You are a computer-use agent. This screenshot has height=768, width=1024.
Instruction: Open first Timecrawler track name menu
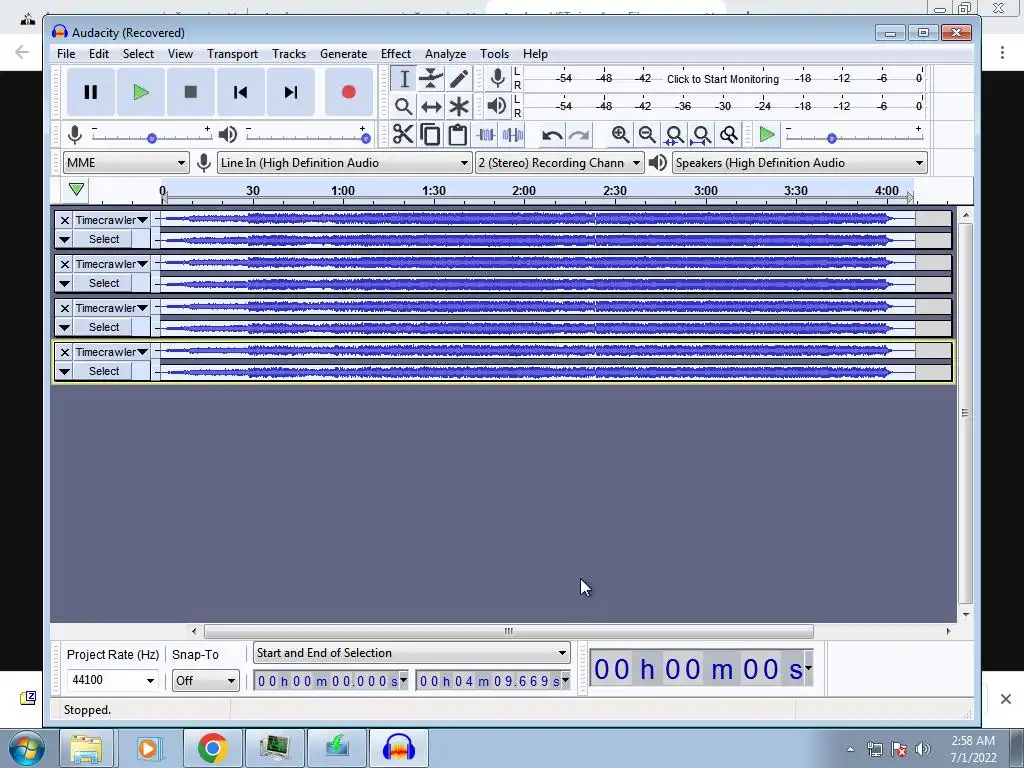[112, 220]
